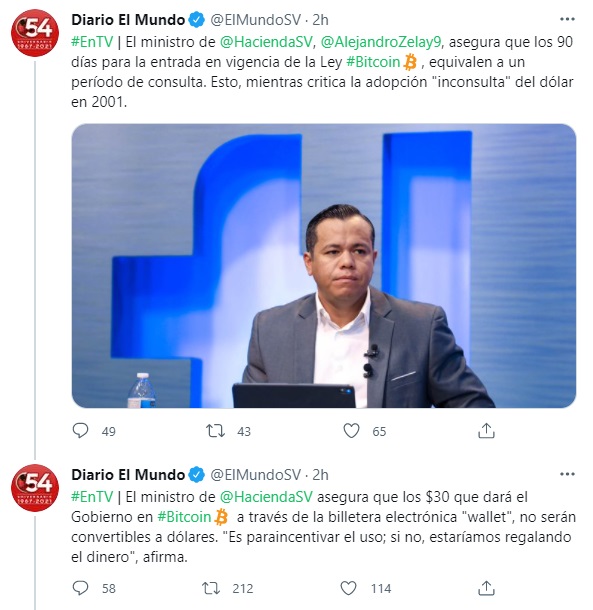
Task: Open @HaciendaSV mention in second tweet
Action: [266, 497]
